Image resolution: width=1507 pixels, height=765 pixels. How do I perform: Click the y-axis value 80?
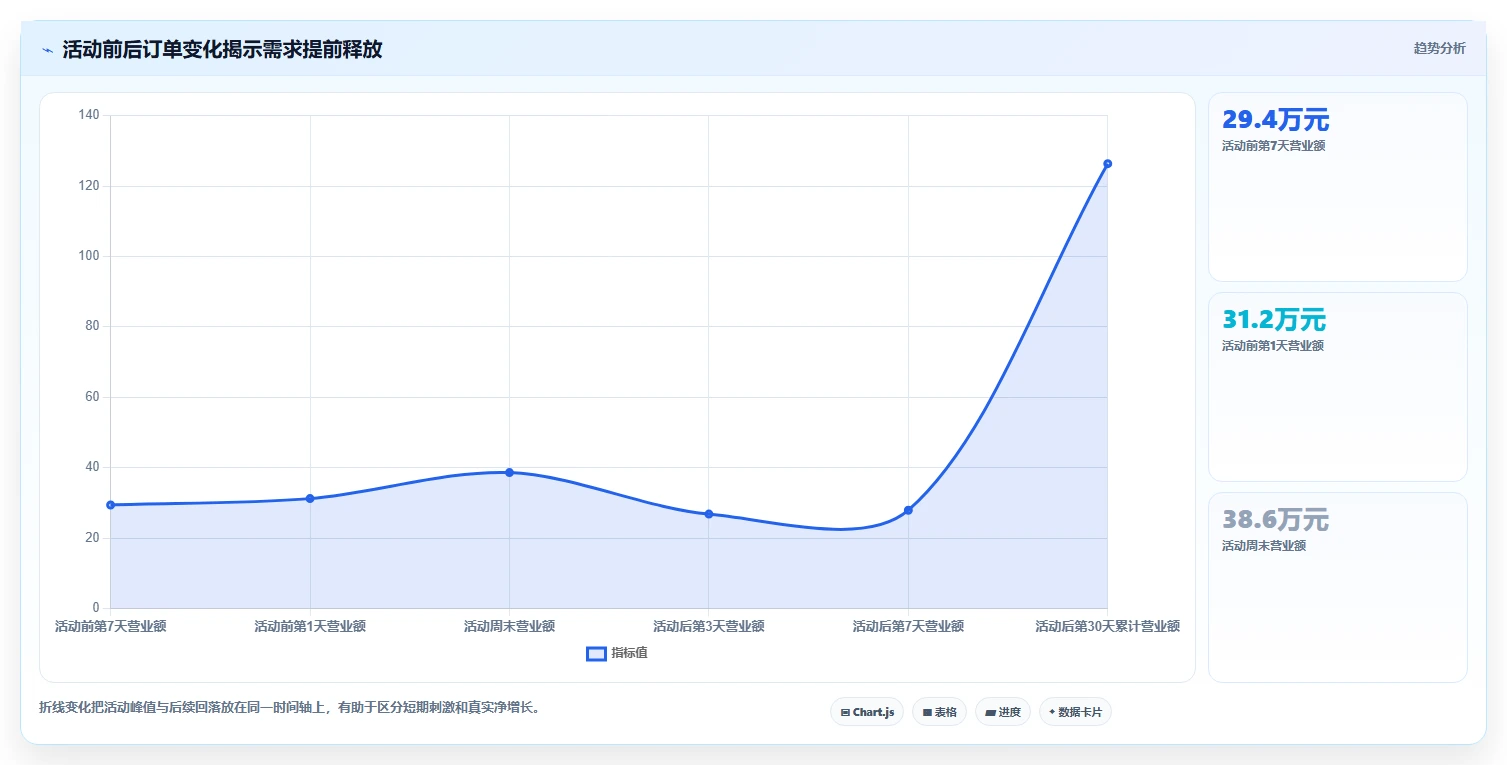(92, 326)
